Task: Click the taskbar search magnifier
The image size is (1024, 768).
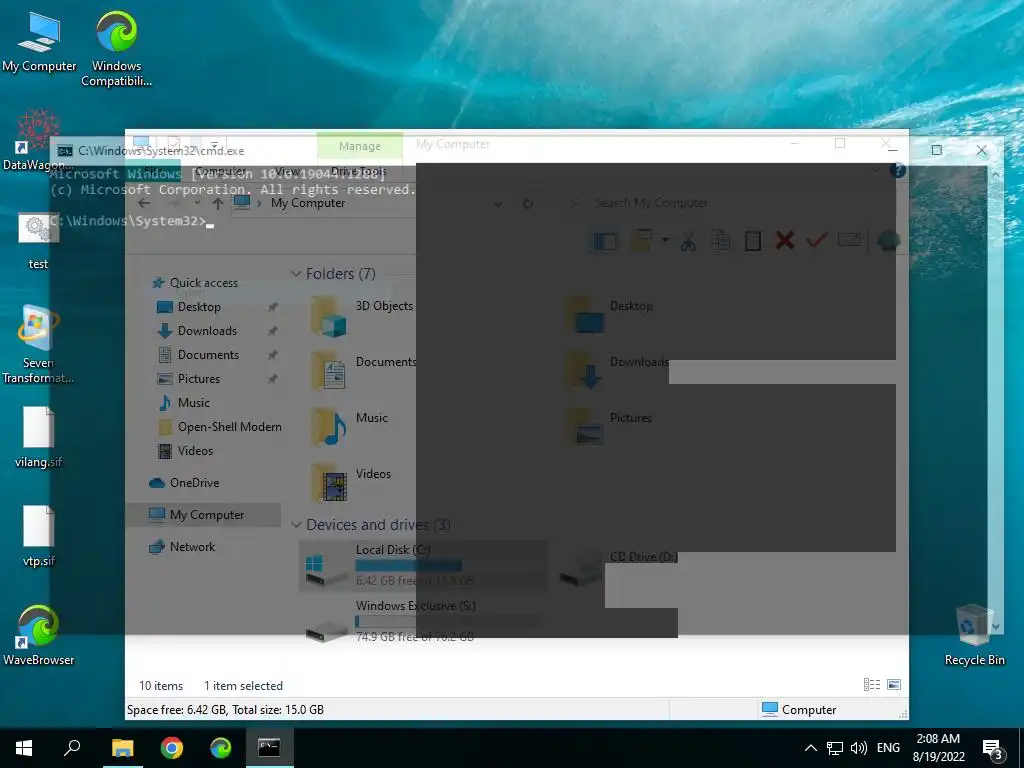Action: (72, 748)
